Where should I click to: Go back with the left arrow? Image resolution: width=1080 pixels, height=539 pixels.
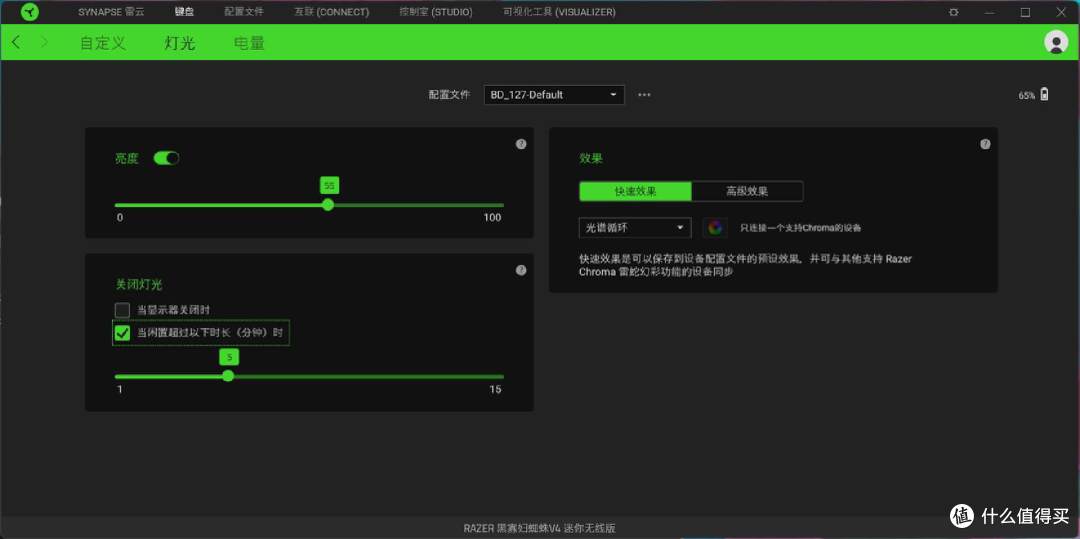pos(17,43)
